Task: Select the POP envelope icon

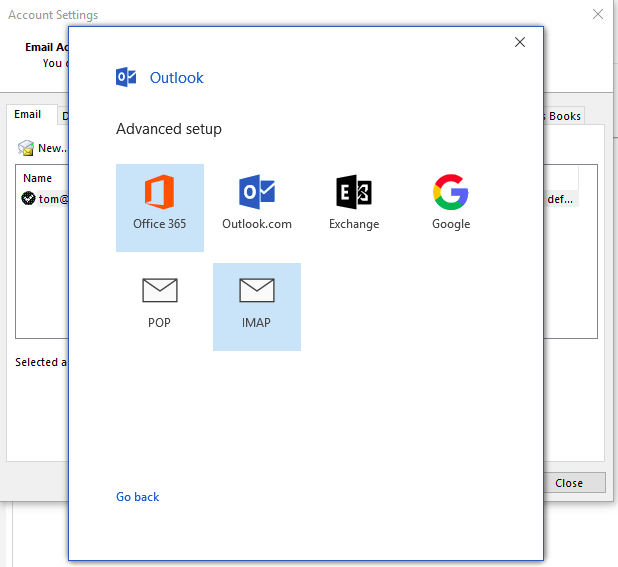Action: (x=160, y=290)
